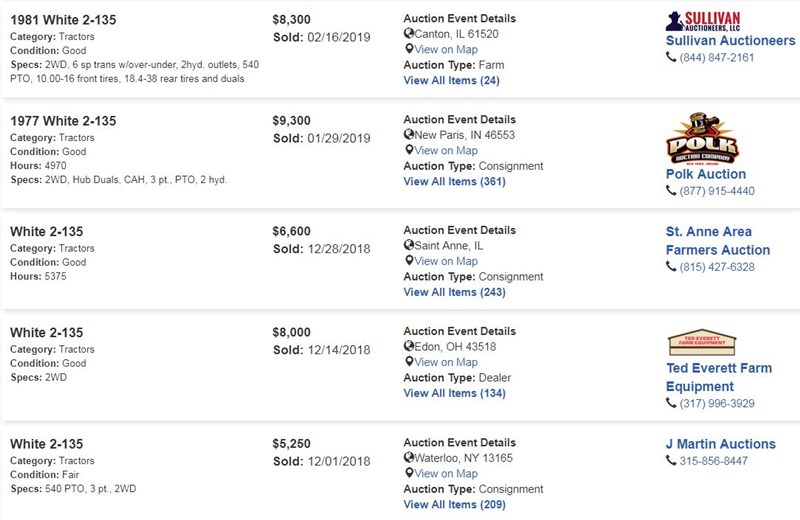800x520 pixels.
Task: Open View All Items (134) link
Action: click(455, 393)
